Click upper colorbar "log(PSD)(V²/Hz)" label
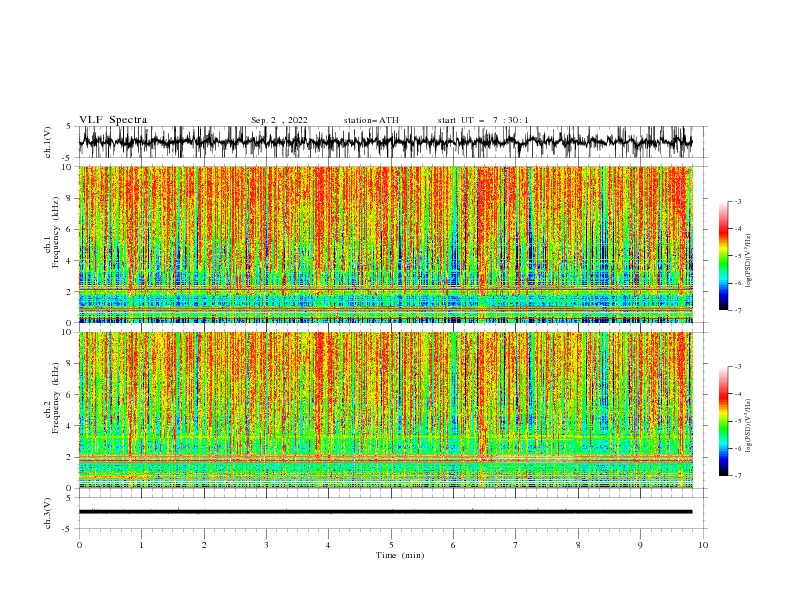 [x=748, y=261]
